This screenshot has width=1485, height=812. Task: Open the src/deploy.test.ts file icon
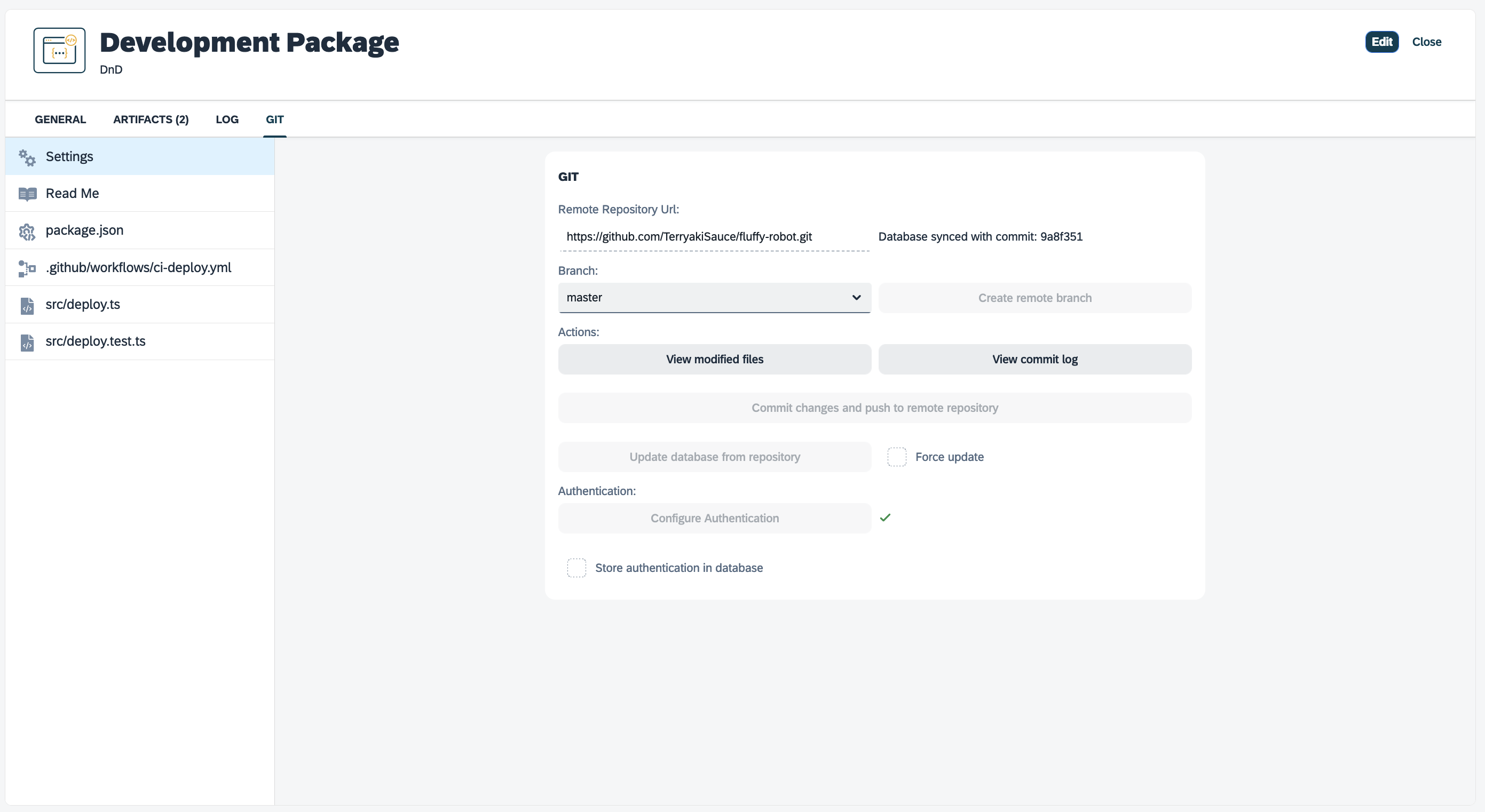click(x=27, y=342)
